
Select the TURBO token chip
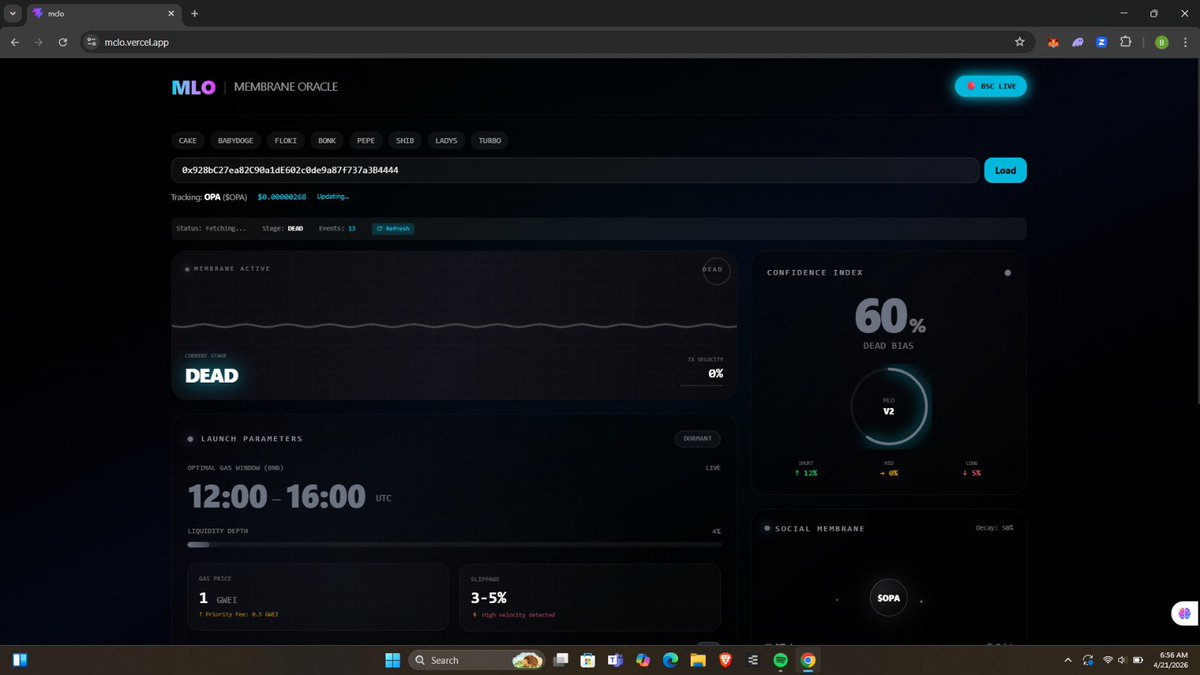490,141
